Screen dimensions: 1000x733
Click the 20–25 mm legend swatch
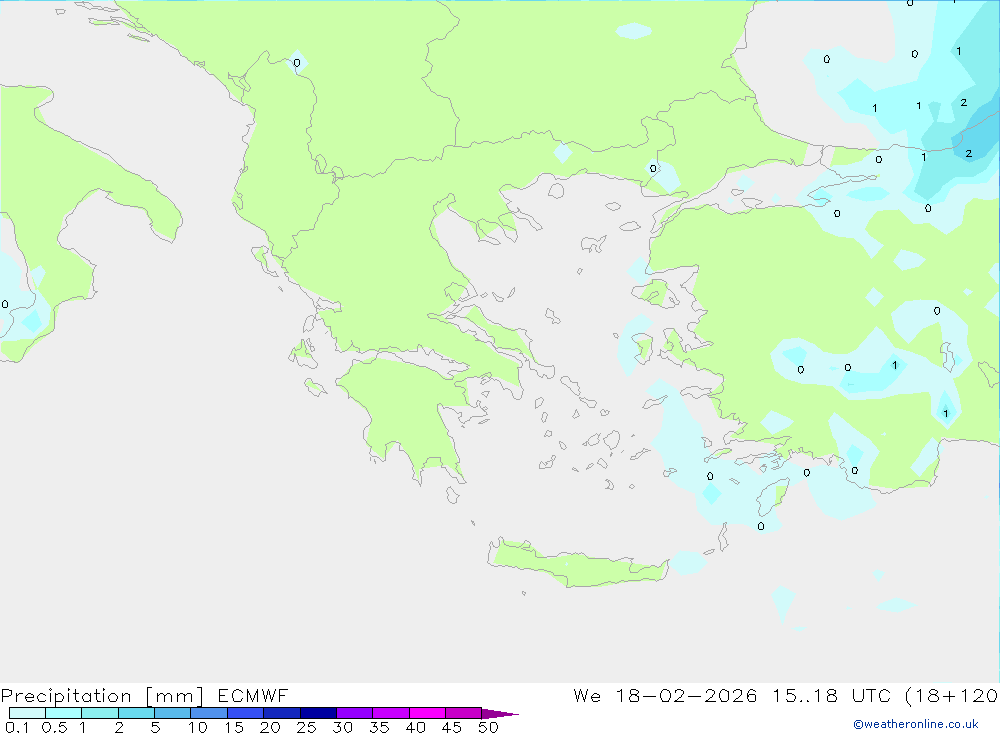[282, 713]
